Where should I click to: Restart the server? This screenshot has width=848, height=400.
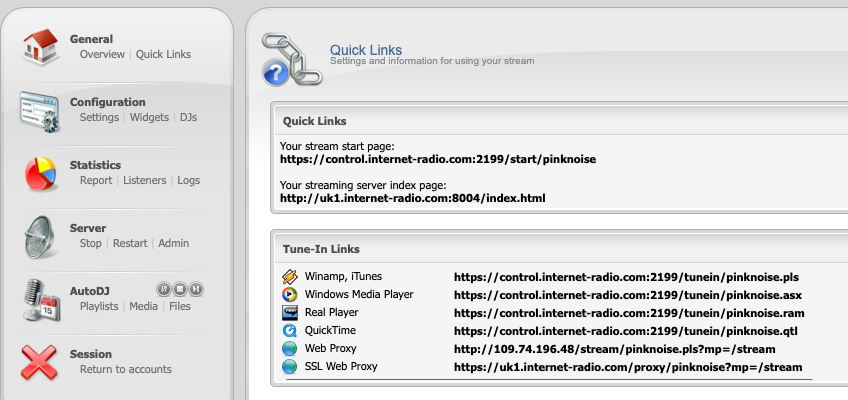[x=130, y=243]
